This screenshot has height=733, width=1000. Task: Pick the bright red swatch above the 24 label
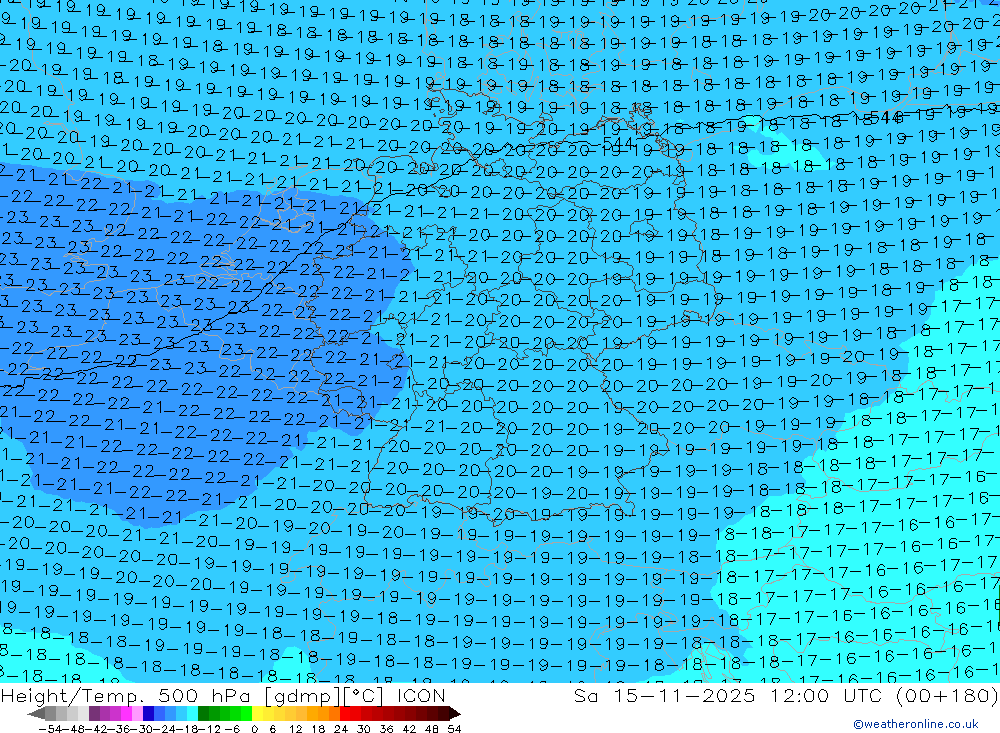pos(345,713)
